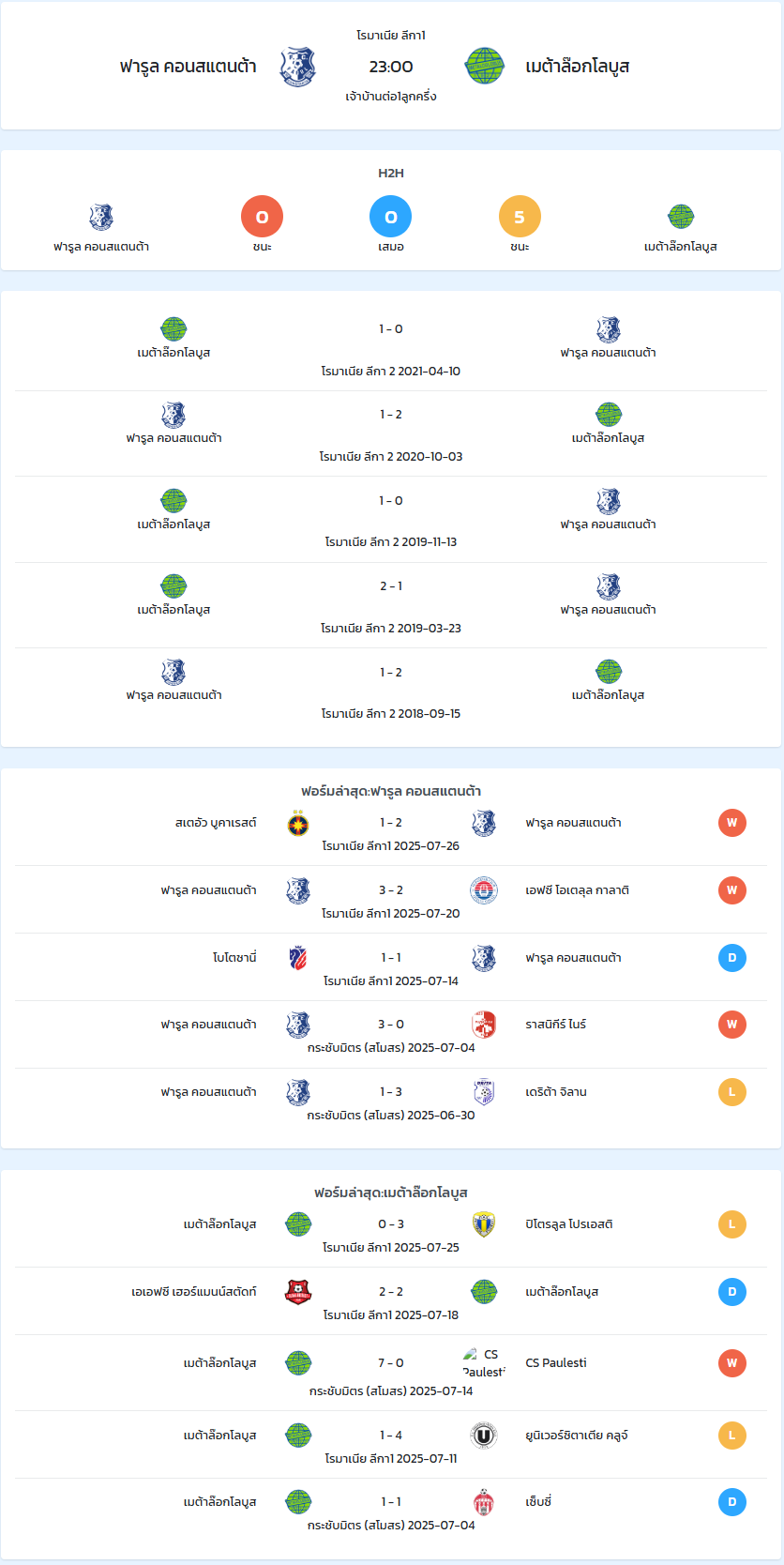Screen dimensions: 784x1565
Task: Click the Petrolul Ploiesti yellow crest
Action: click(x=484, y=1224)
